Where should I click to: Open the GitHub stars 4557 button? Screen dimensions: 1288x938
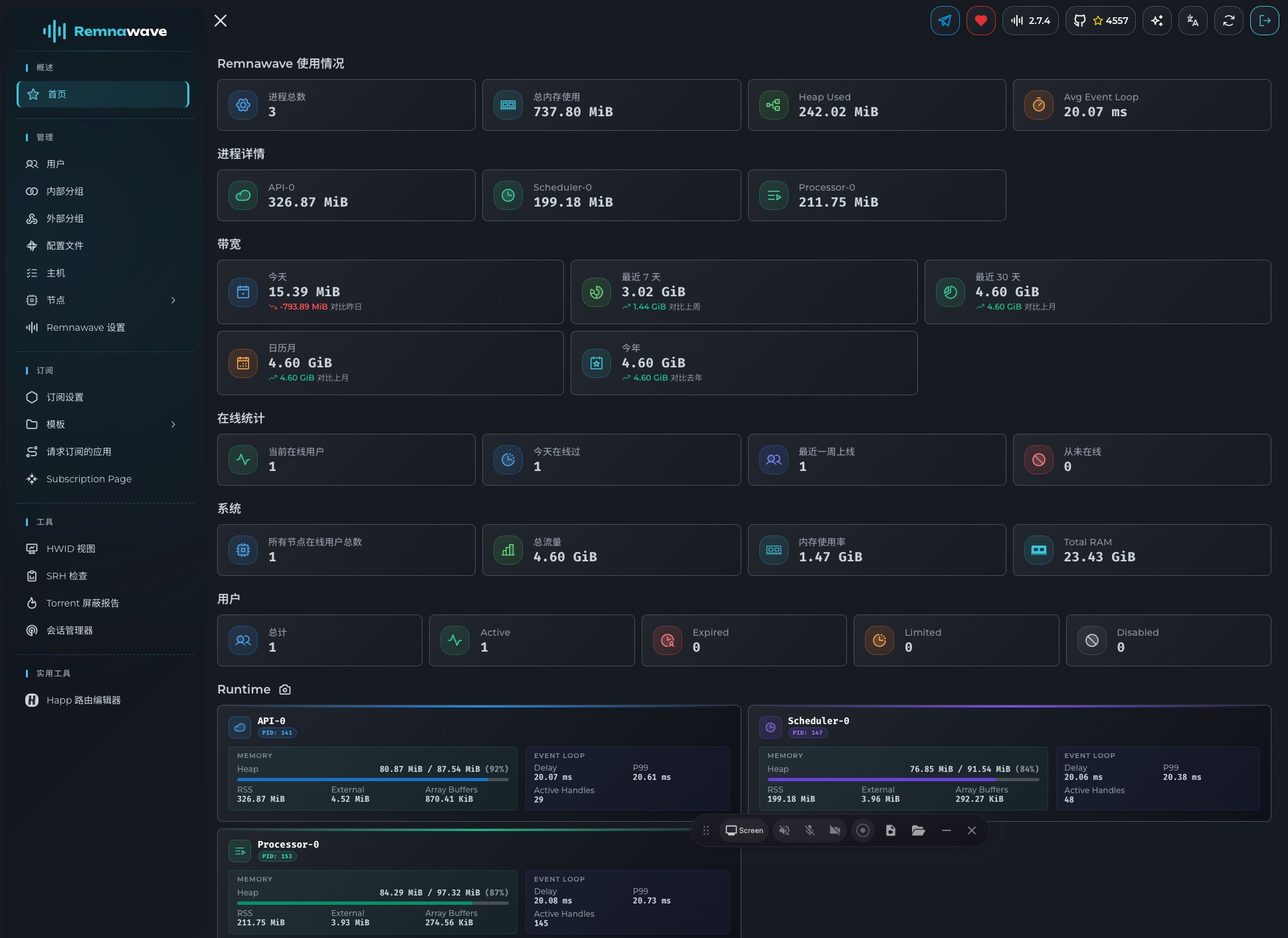point(1101,21)
